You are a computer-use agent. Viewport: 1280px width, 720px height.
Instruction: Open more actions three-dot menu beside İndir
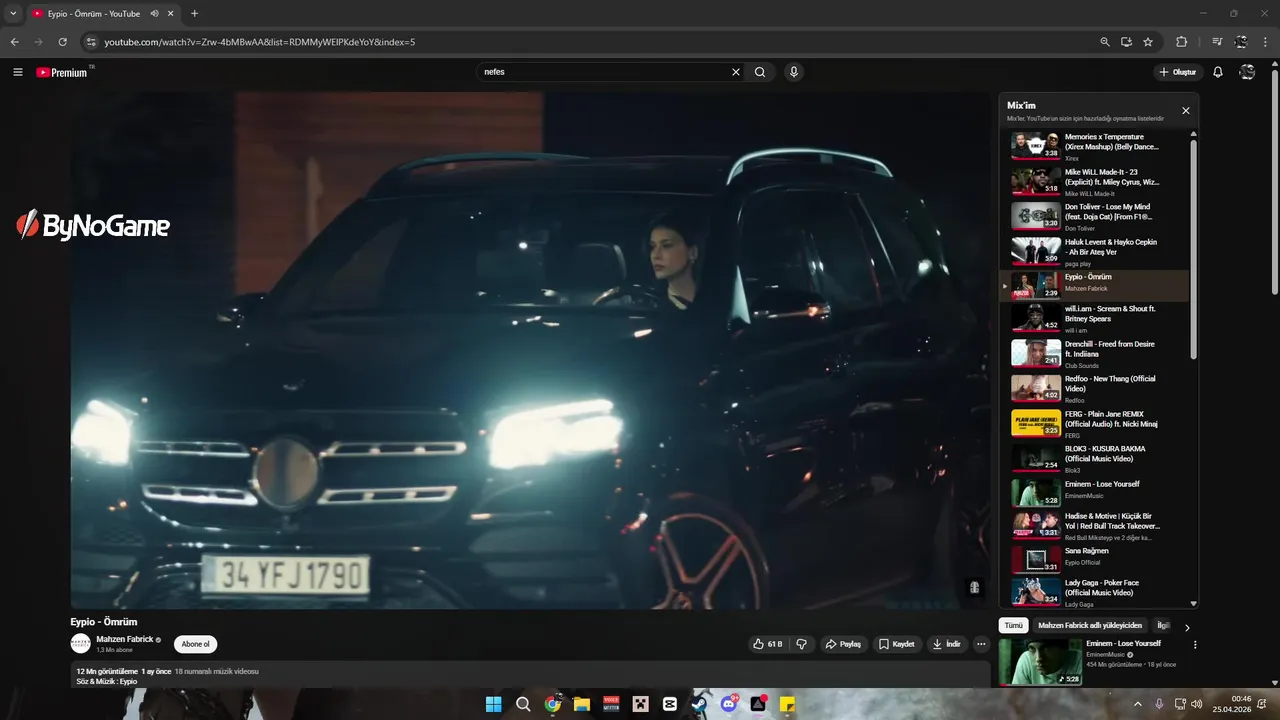coord(981,644)
